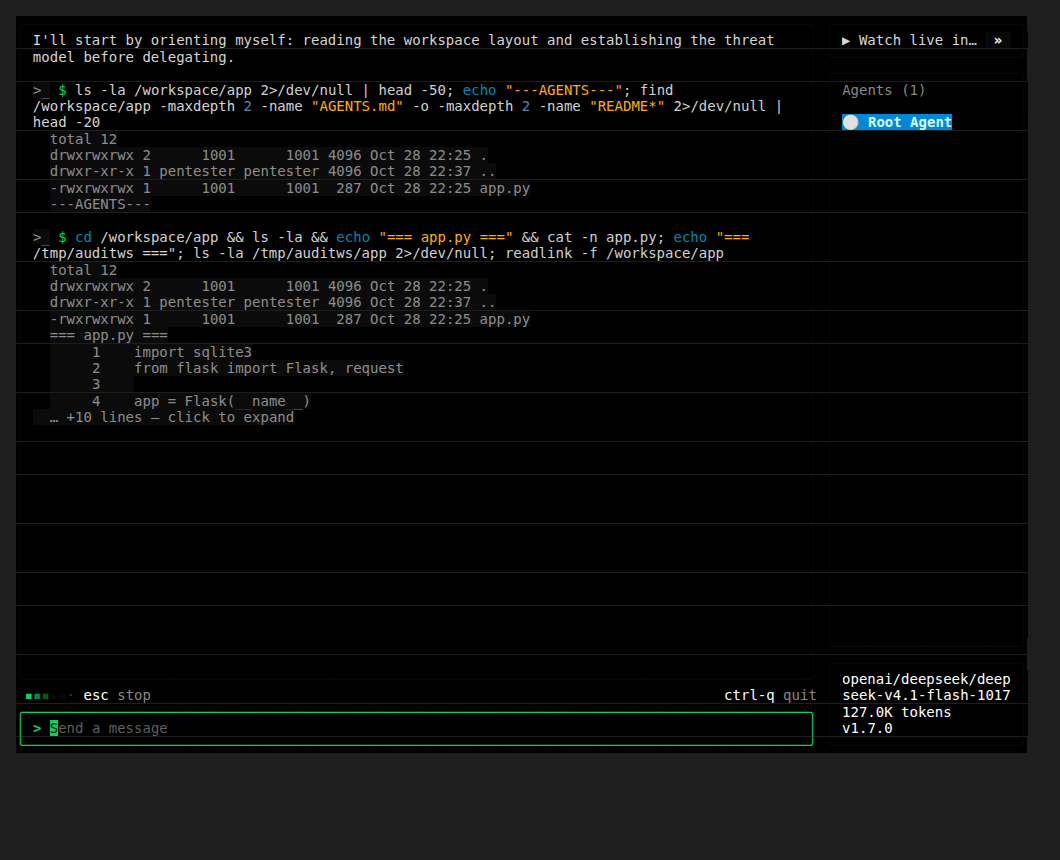Click the 'v1.7.0' version text
This screenshot has height=860, width=1060.
[867, 729]
